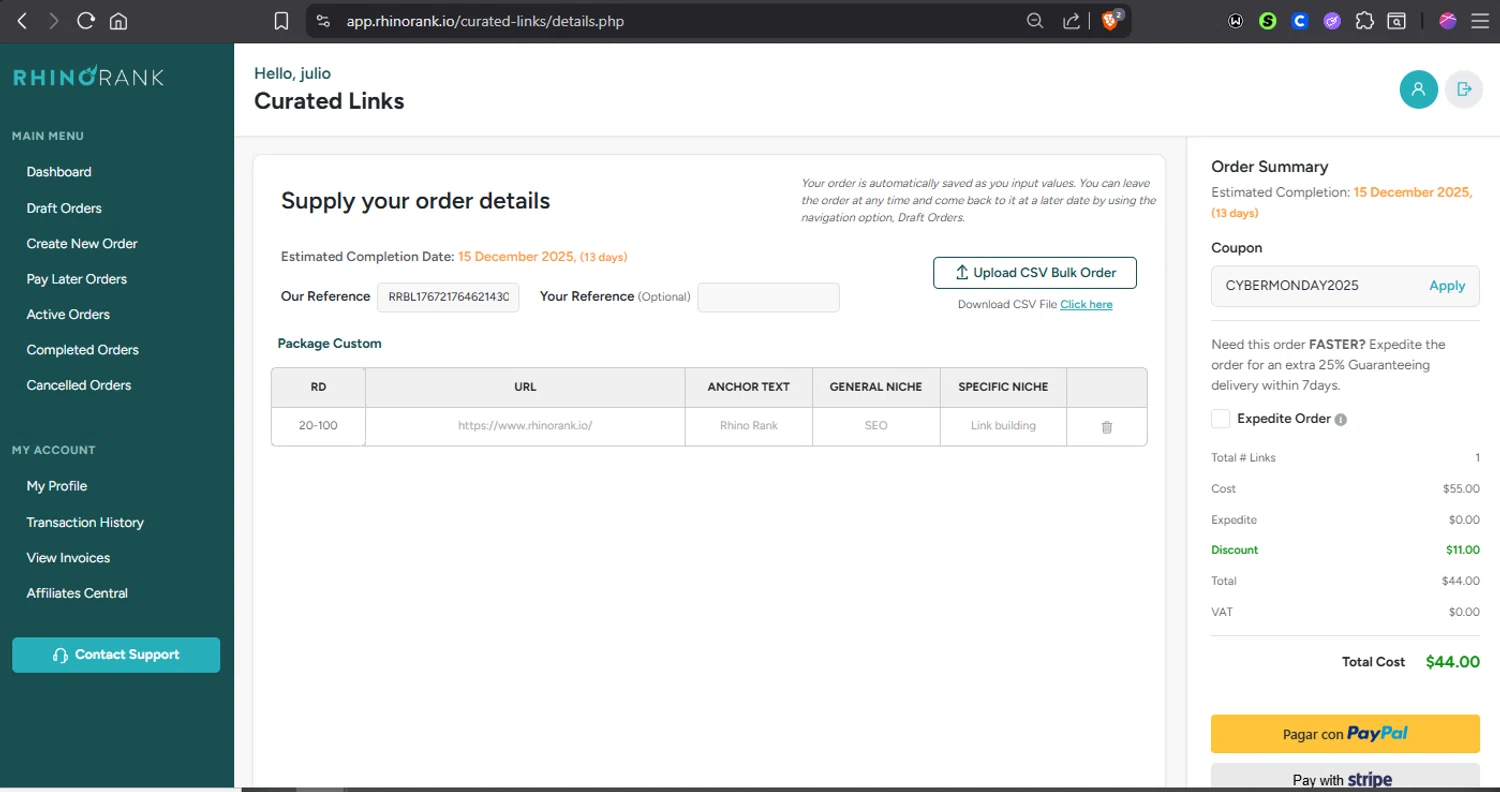Share this page via the share icon
Screen dimensions: 1500x792
click(x=1071, y=20)
